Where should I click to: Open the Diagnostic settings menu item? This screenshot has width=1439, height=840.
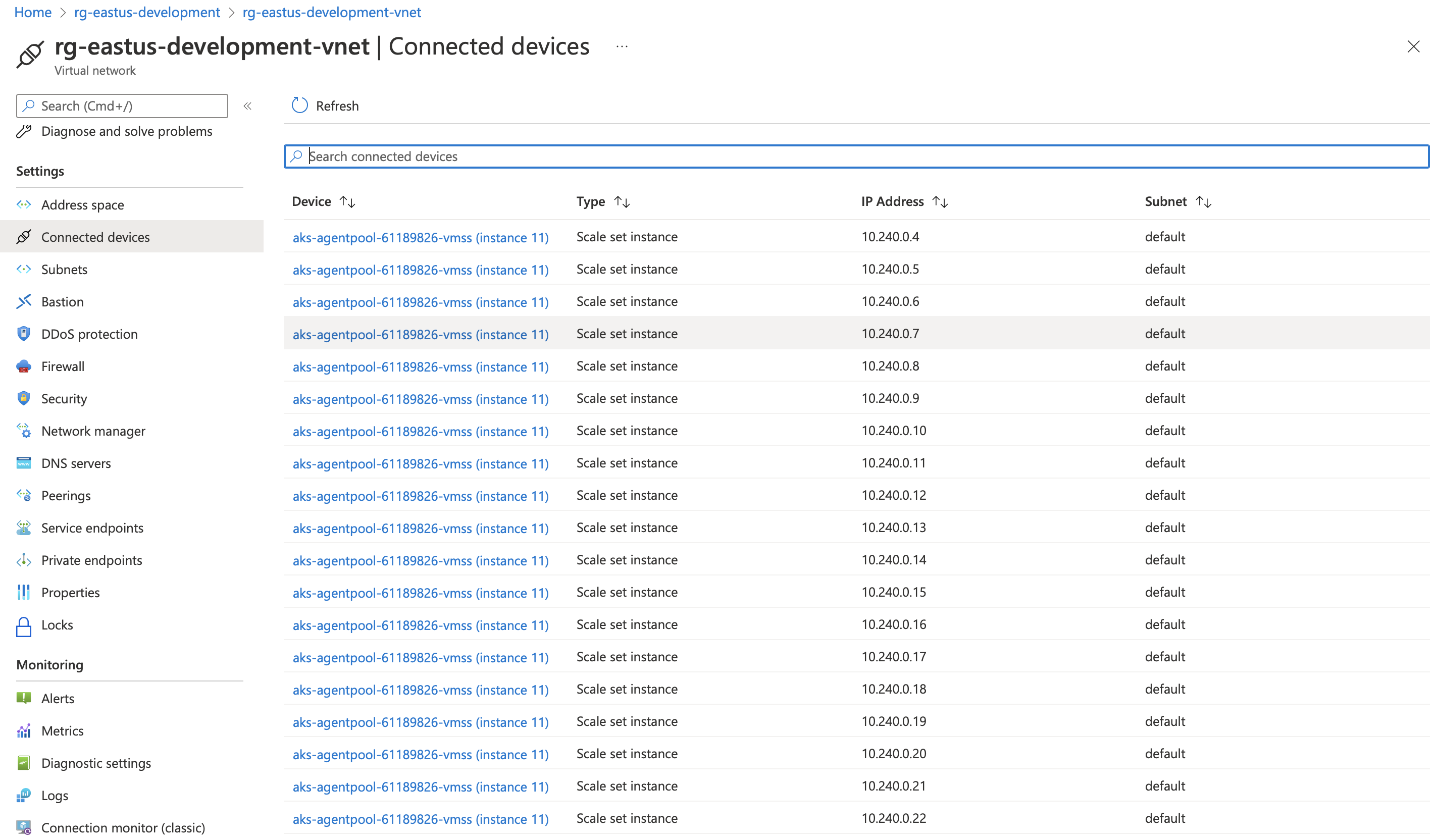96,763
